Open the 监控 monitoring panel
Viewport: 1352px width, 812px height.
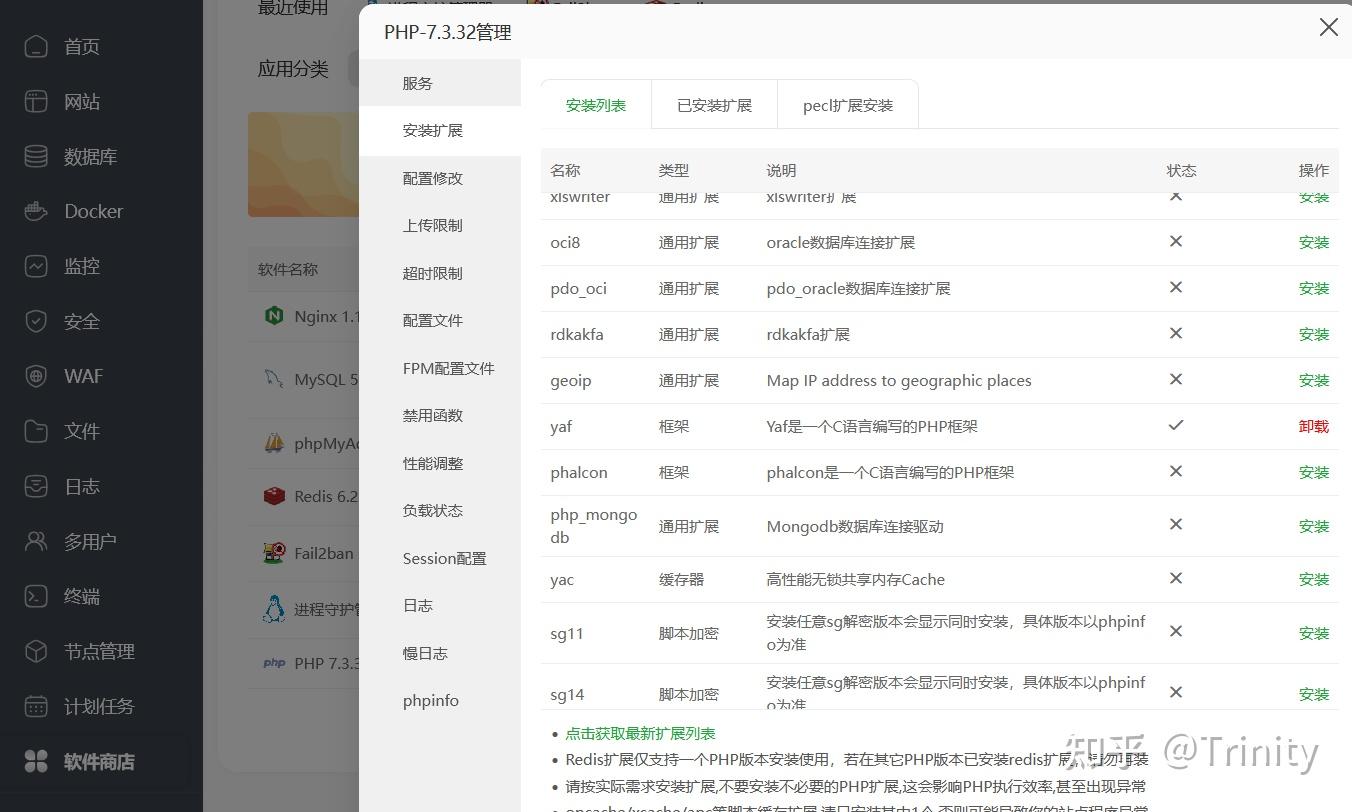coord(81,266)
